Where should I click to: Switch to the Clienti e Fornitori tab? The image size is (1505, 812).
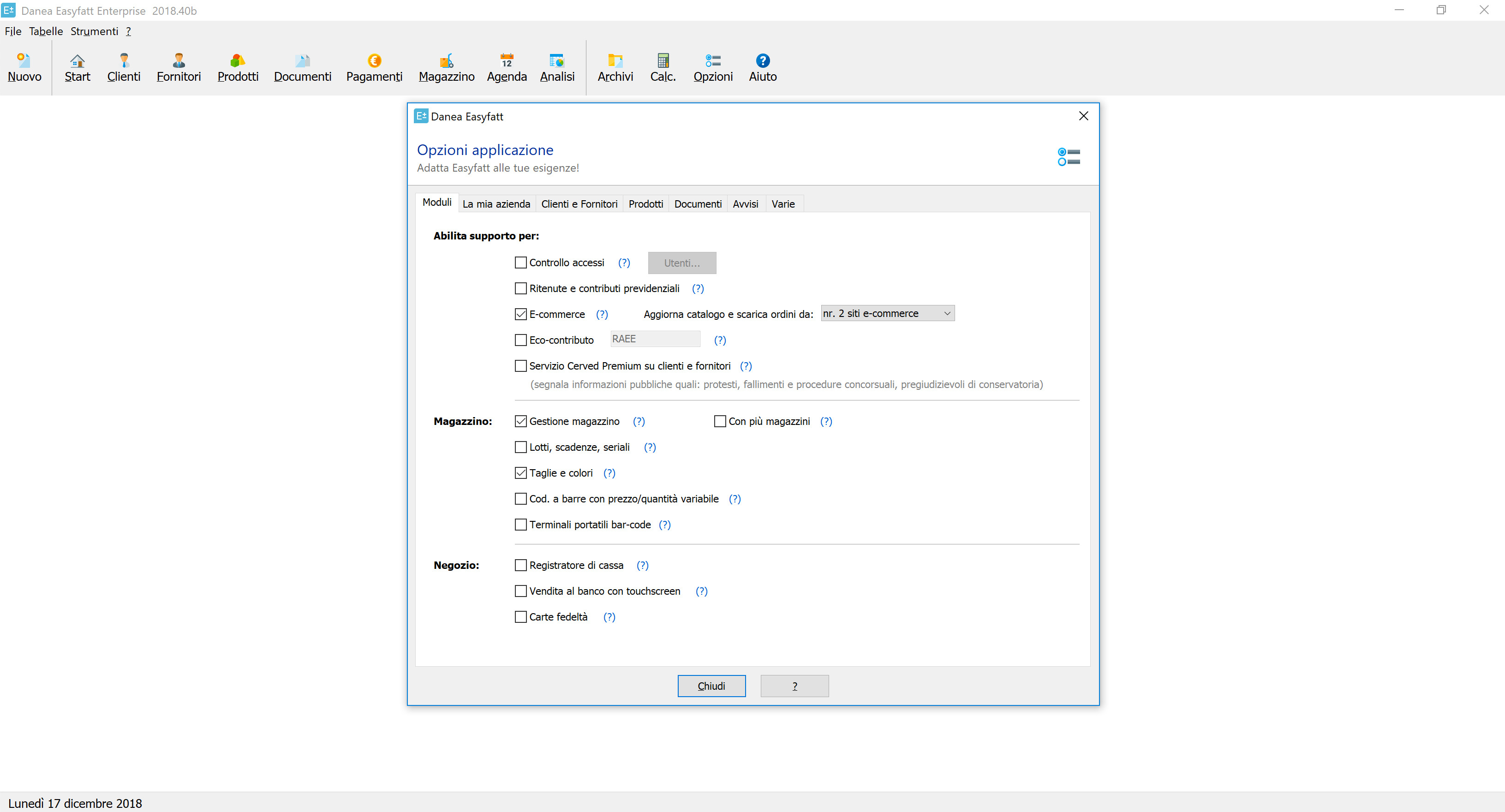(579, 204)
